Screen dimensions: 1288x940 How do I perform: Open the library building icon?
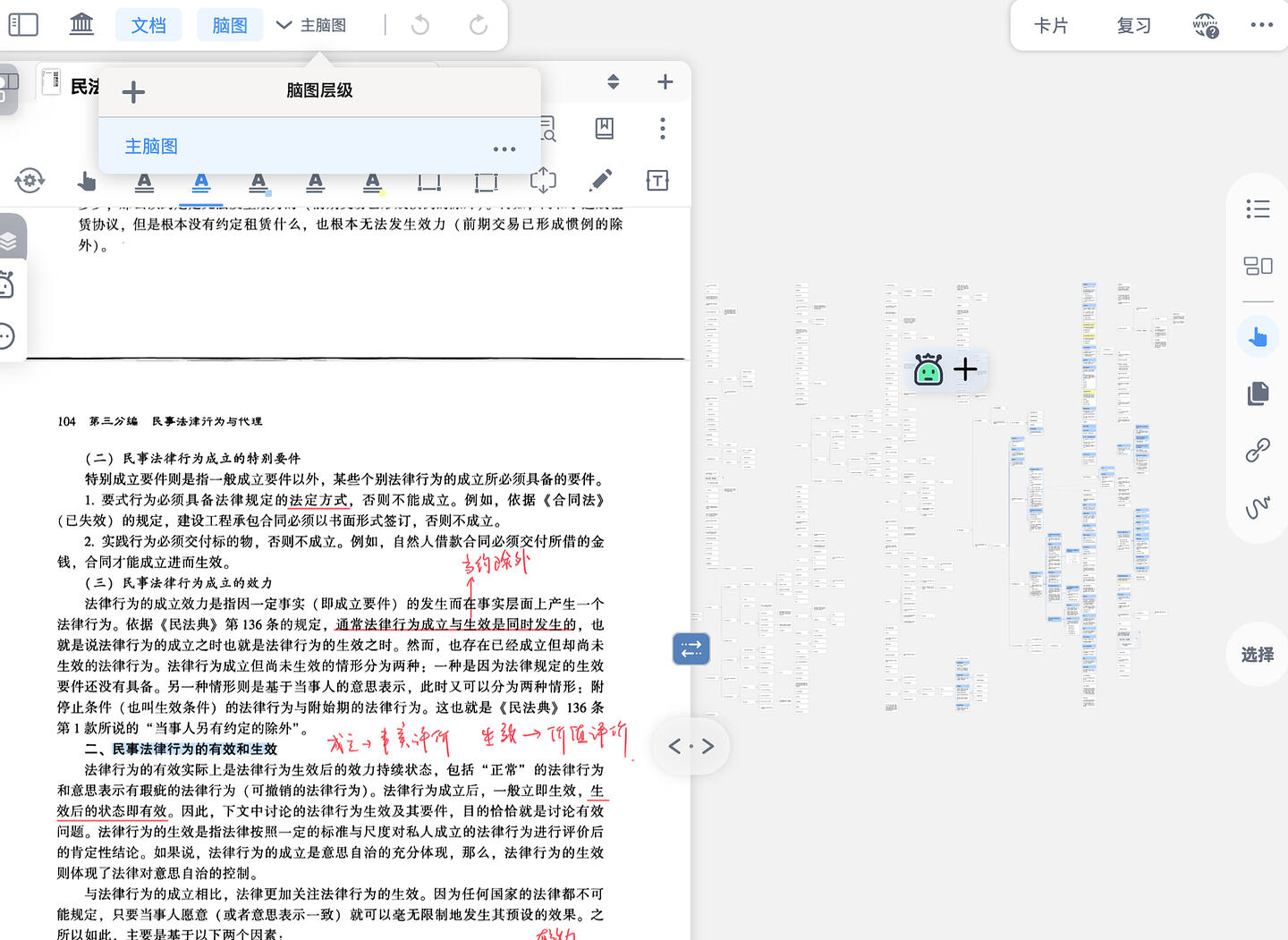pyautogui.click(x=81, y=24)
